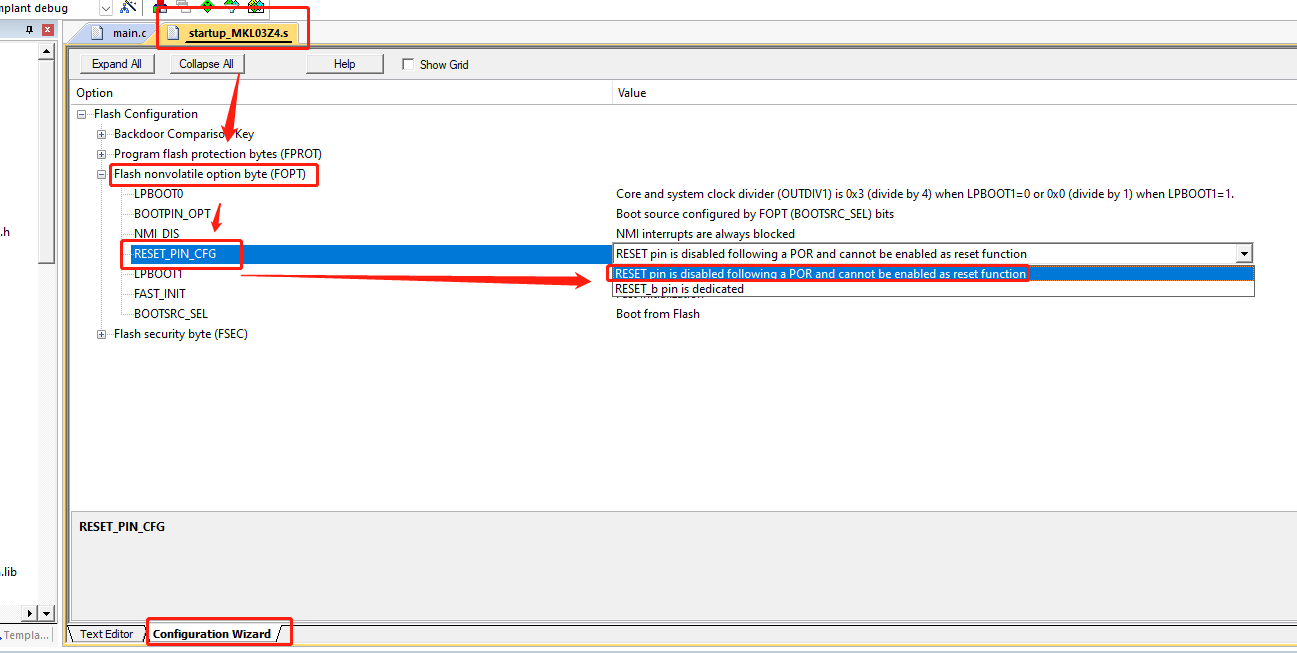Expand the Flash security byte (FSEC) node

click(101, 334)
